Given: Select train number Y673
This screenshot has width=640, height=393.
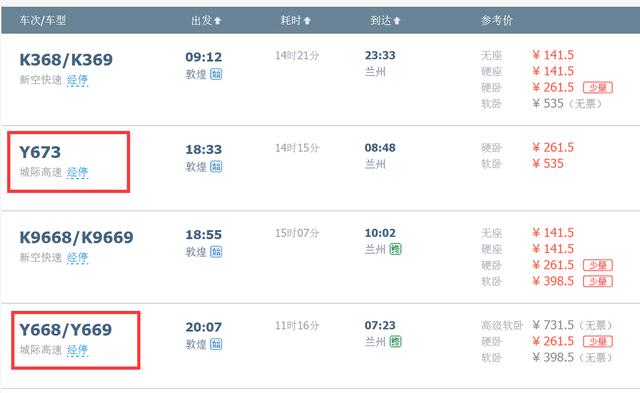Looking at the screenshot, I should 40,152.
